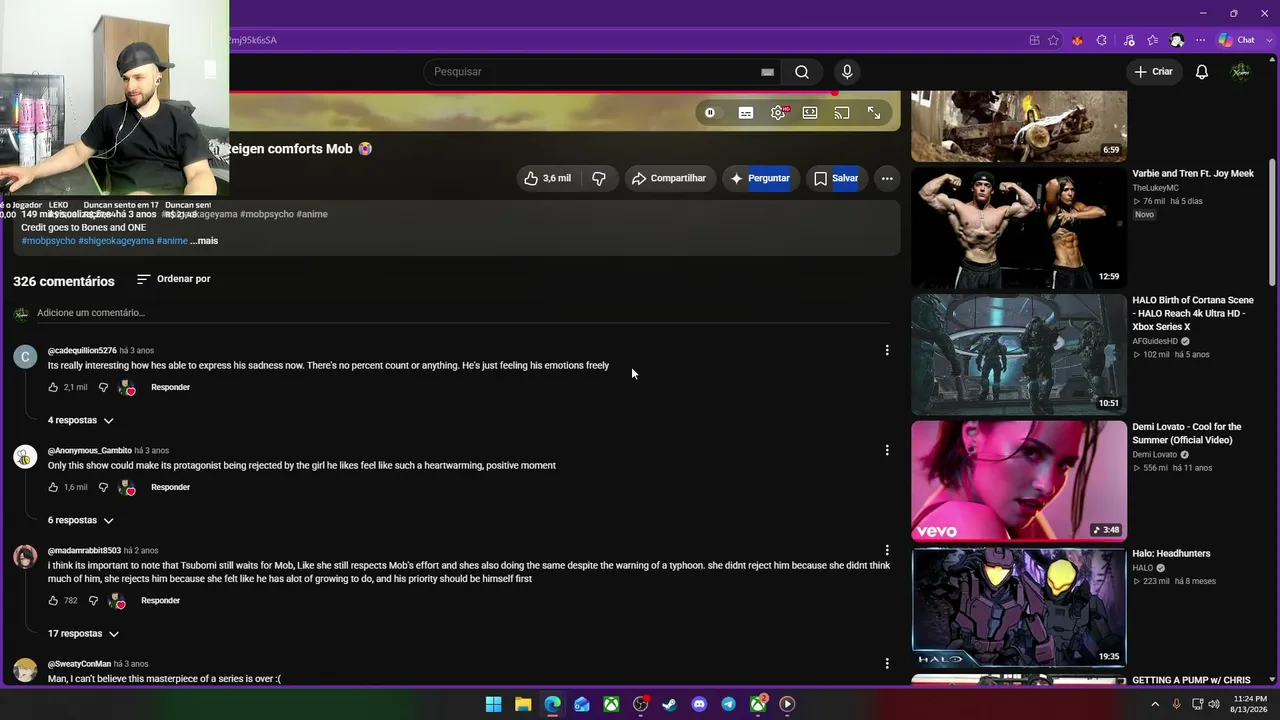Click the Compartilhar share button
This screenshot has width=1280, height=720.
pyautogui.click(x=670, y=178)
